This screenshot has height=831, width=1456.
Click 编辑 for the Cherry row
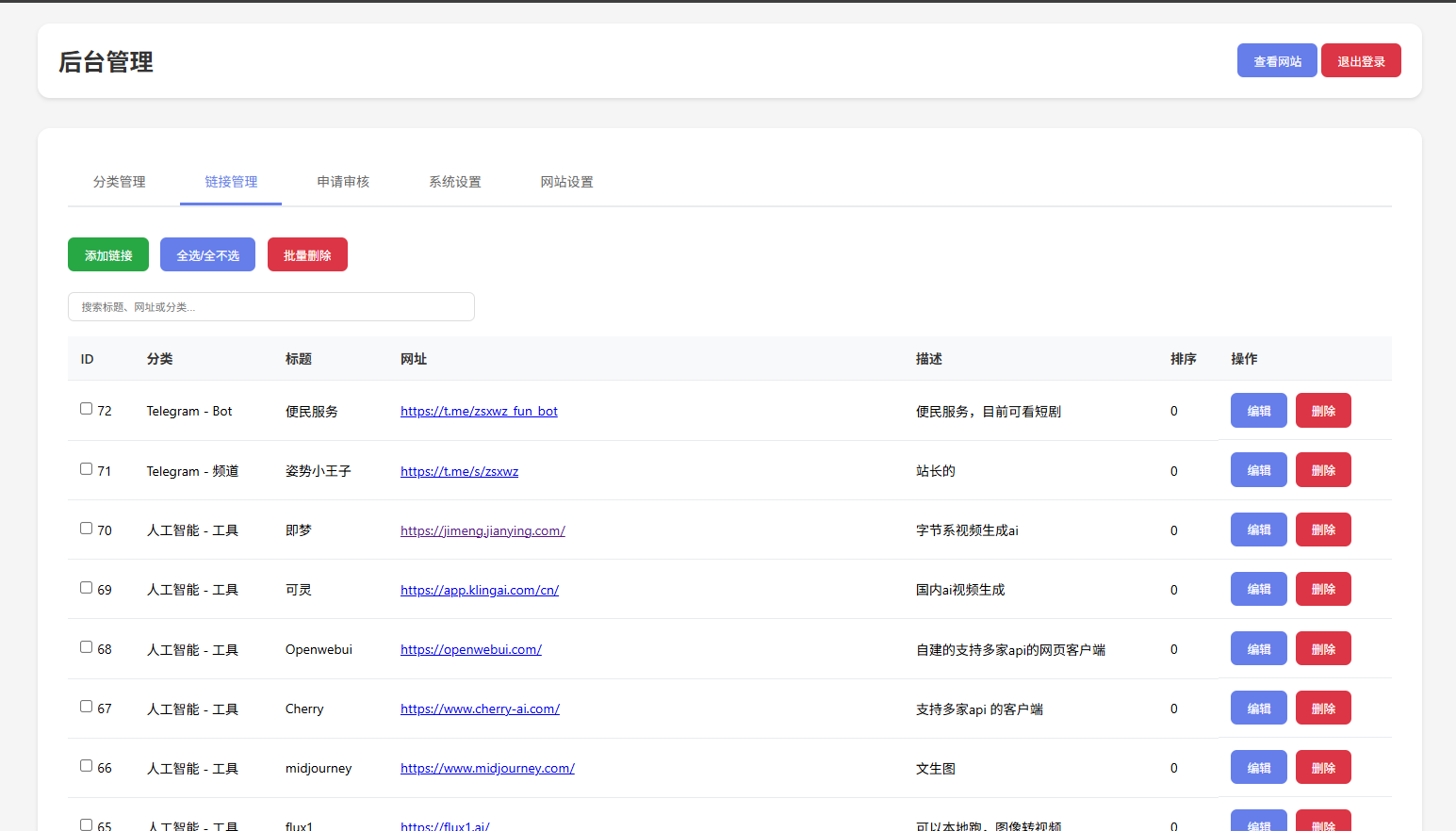pyautogui.click(x=1258, y=709)
